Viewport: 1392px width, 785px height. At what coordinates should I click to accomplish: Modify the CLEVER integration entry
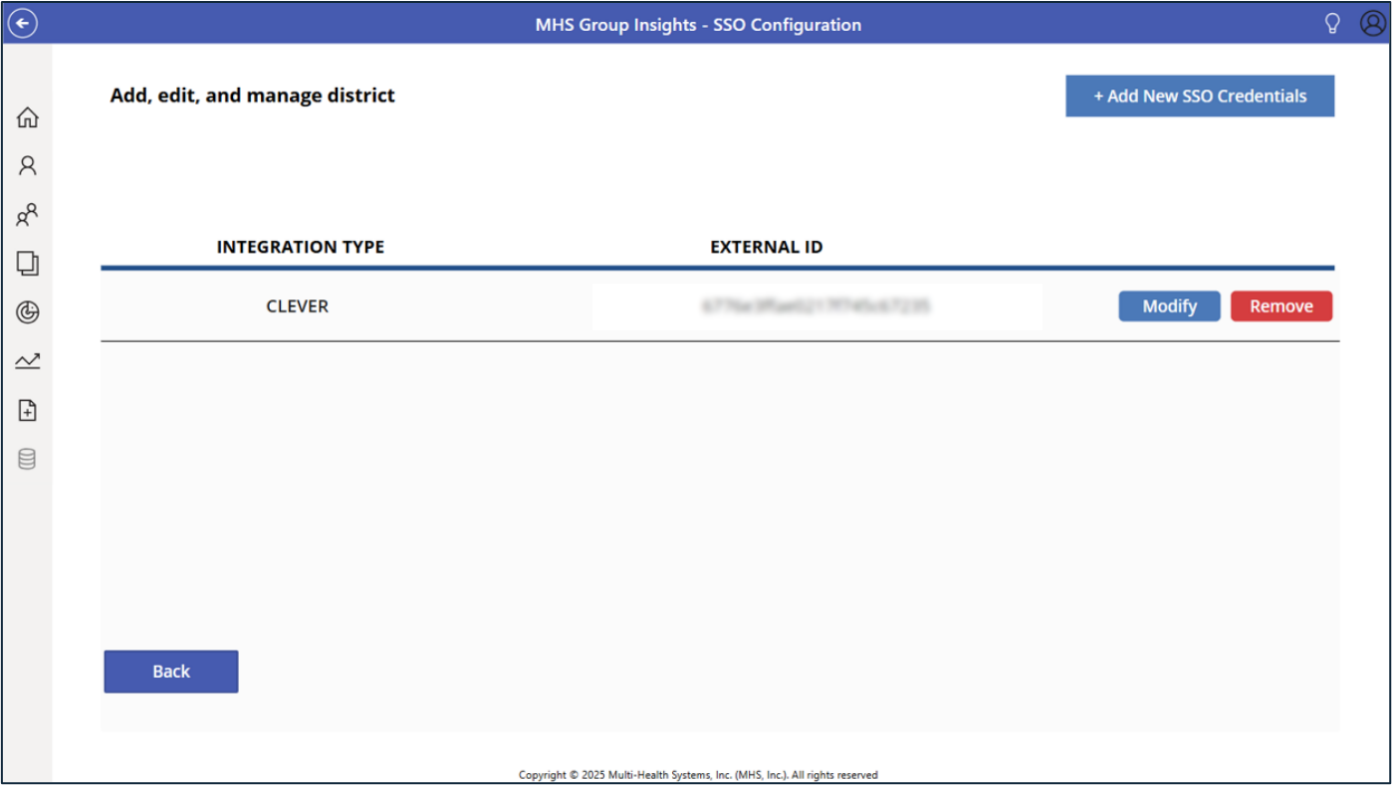pyautogui.click(x=1169, y=306)
